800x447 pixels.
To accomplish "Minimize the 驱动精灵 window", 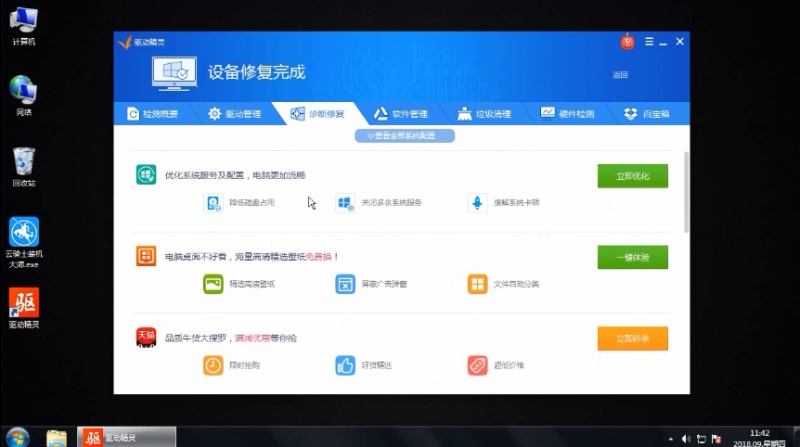I will click(x=663, y=43).
